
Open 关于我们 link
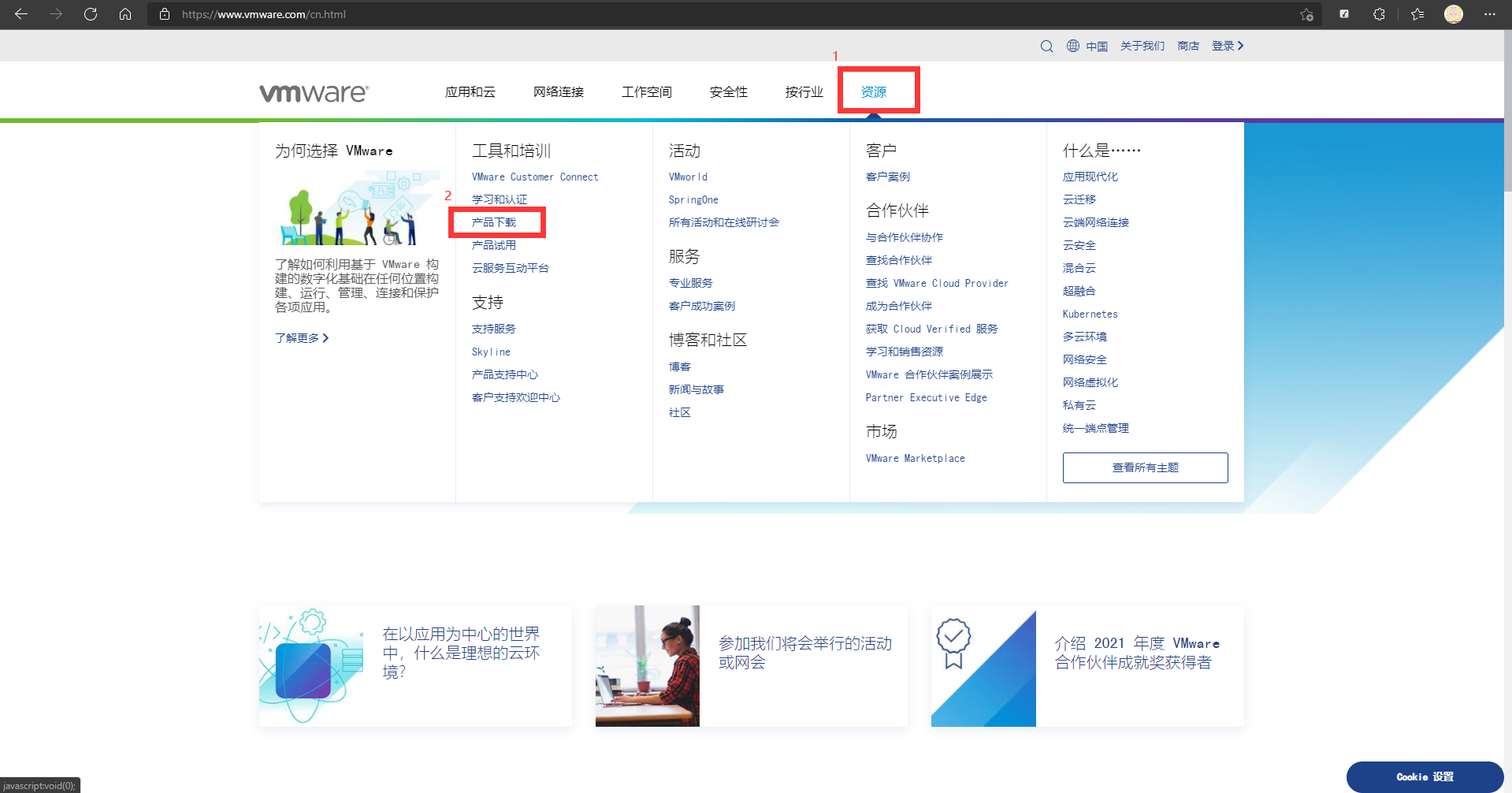[1142, 47]
